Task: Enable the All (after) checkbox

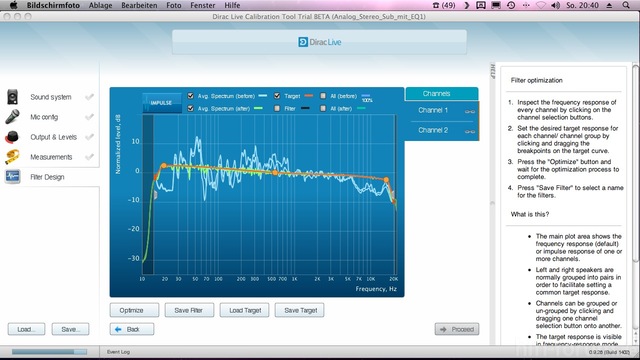Action: (323, 109)
